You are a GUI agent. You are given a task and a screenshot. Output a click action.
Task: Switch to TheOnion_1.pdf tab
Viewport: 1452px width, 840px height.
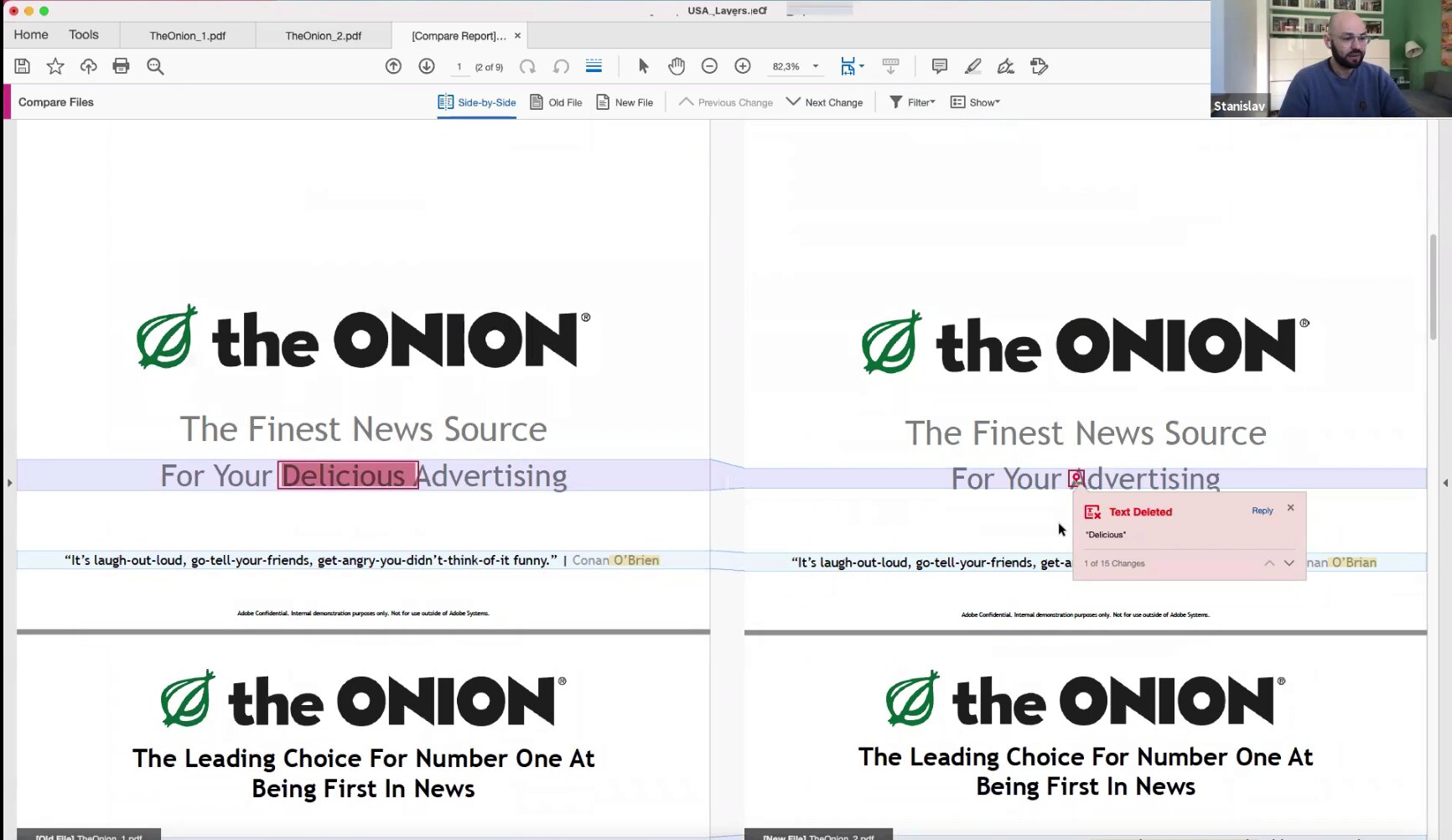[x=188, y=35]
